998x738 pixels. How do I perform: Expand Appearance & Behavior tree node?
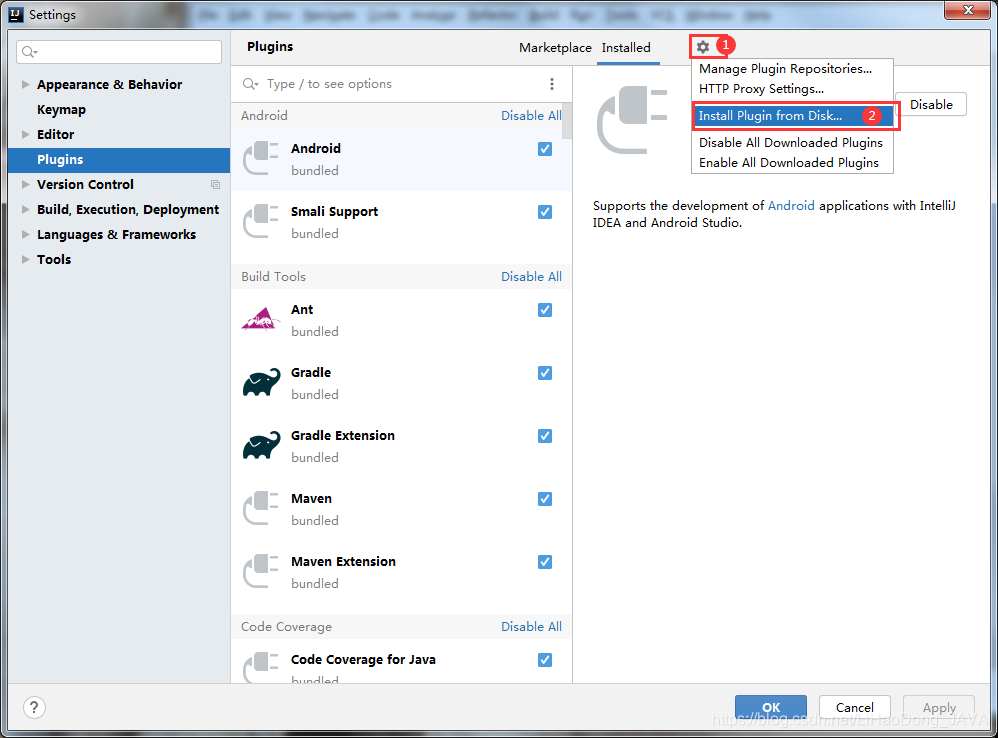[x=25, y=85]
